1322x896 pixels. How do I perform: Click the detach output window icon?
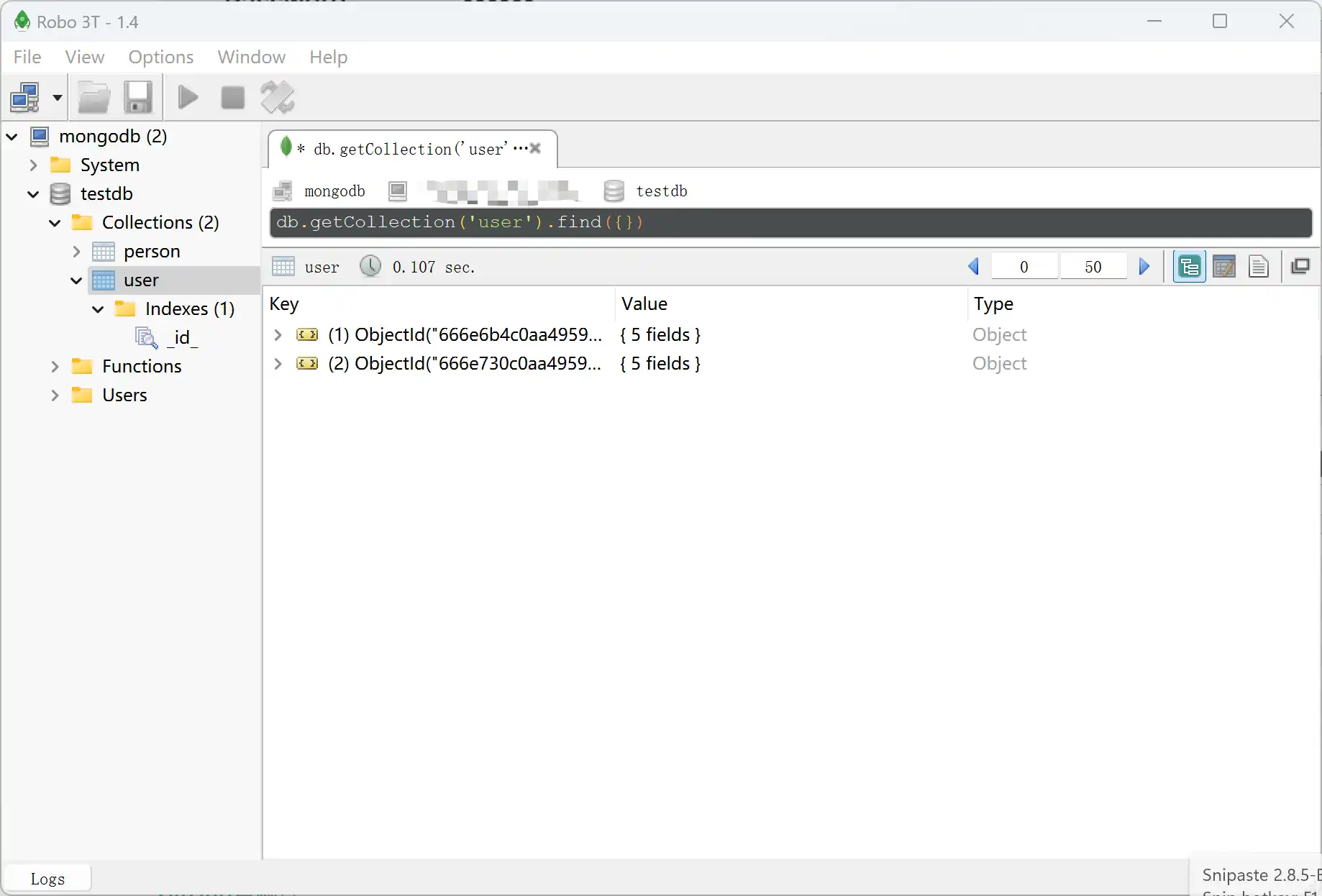1300,266
